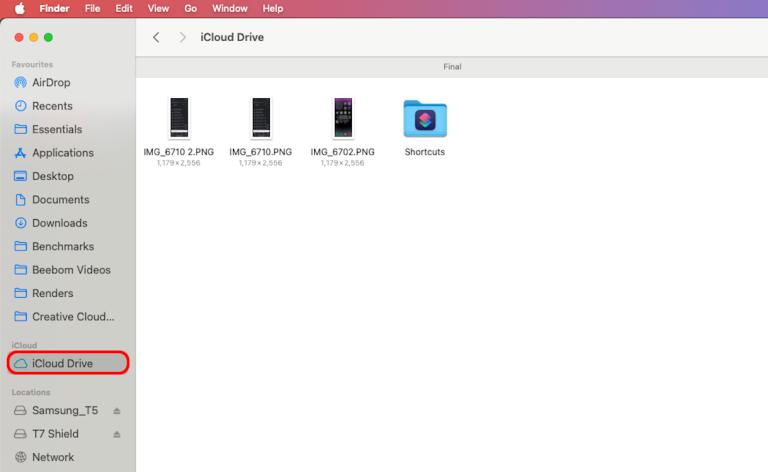768x472 pixels.
Task: Select the IMG_6702.PNG thumbnail
Action: 342,119
